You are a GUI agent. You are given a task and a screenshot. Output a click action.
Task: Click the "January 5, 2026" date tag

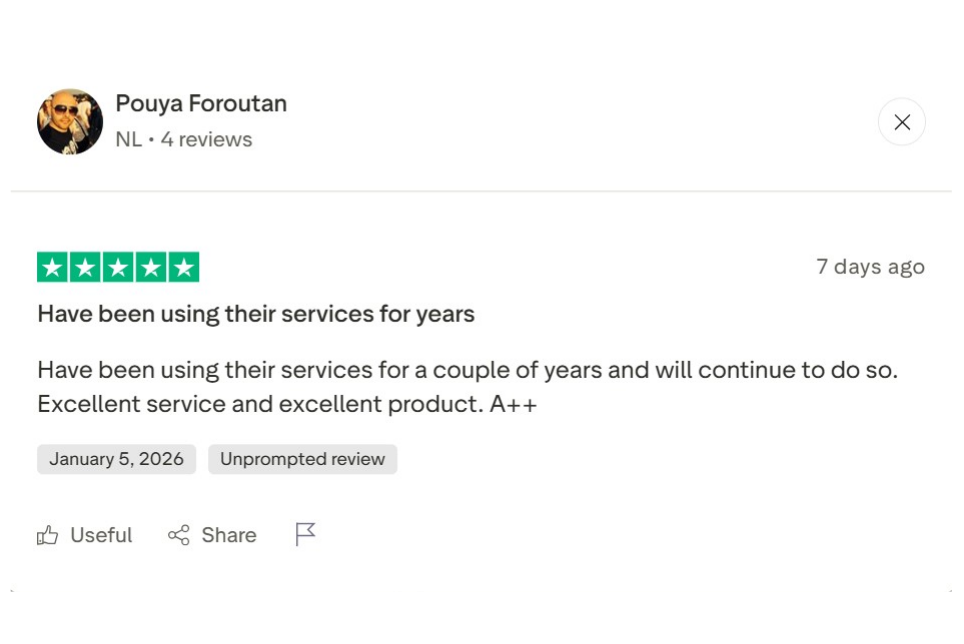tap(116, 459)
